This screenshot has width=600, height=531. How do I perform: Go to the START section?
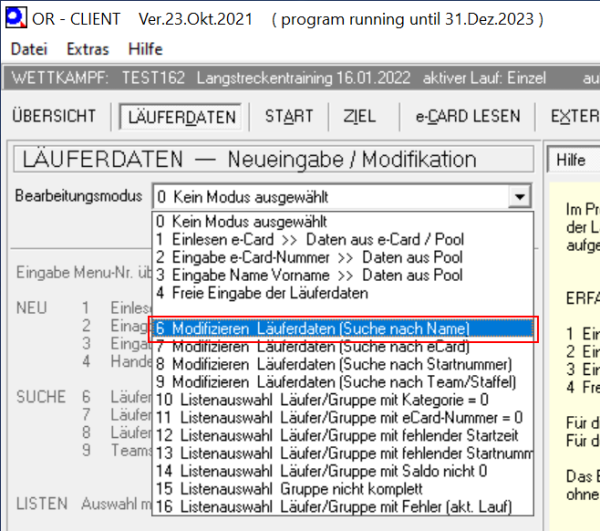tap(289, 116)
